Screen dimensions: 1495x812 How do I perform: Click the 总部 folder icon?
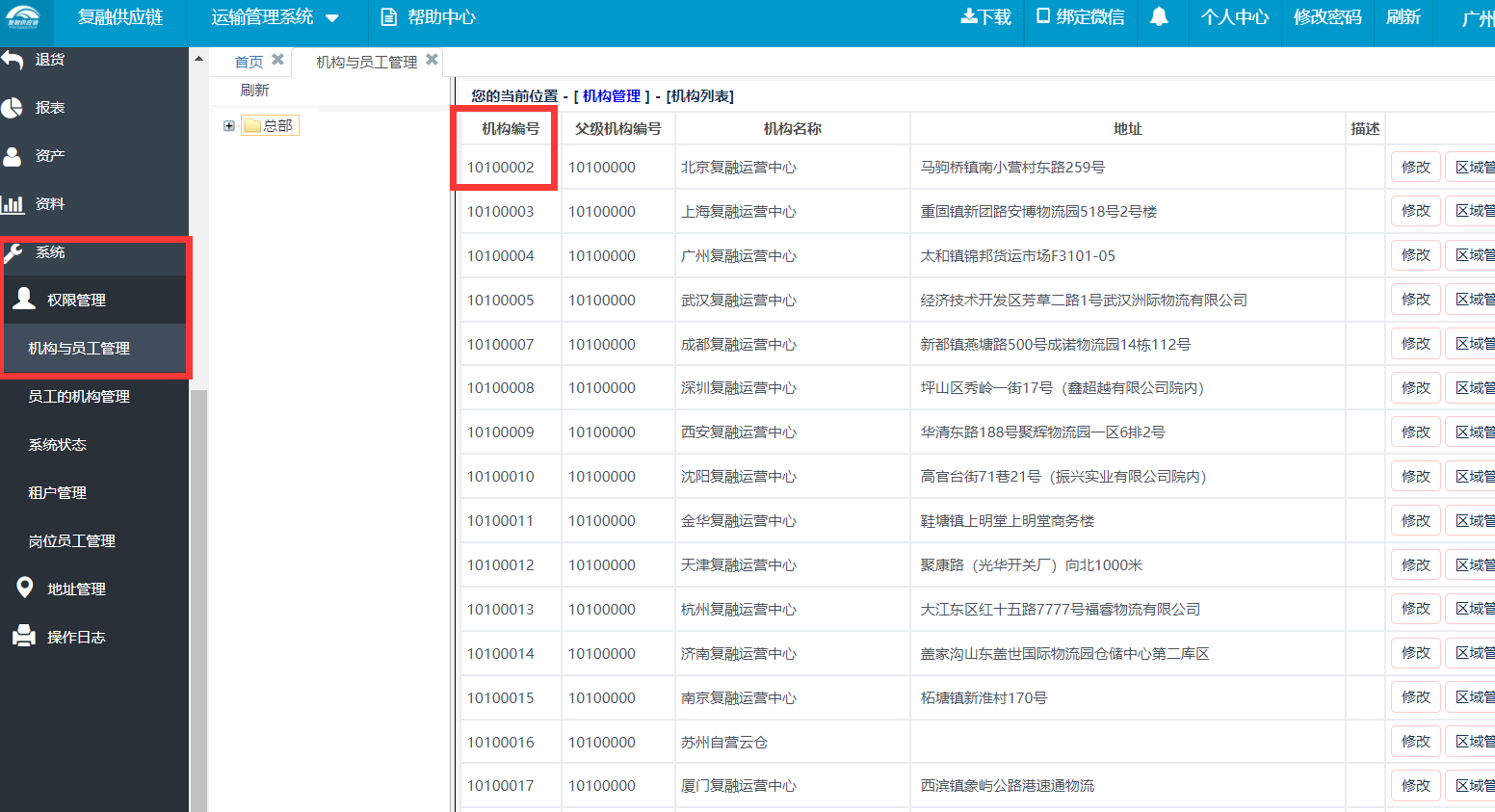point(252,126)
